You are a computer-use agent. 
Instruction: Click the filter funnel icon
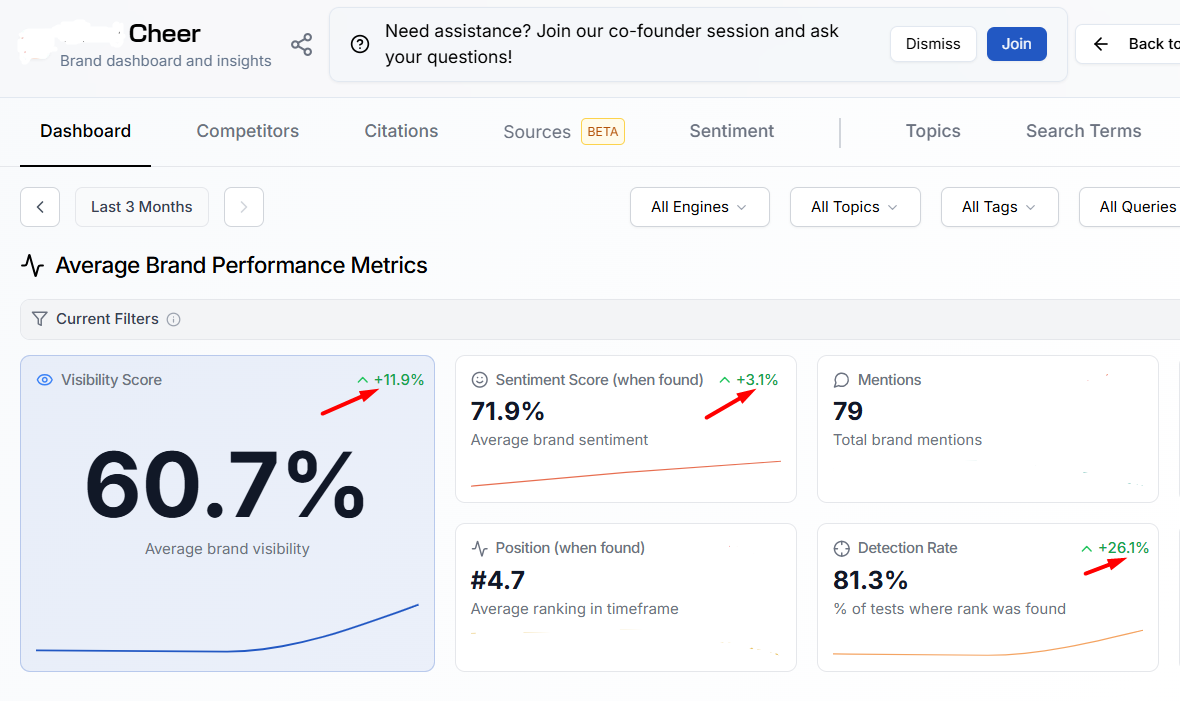click(x=39, y=319)
